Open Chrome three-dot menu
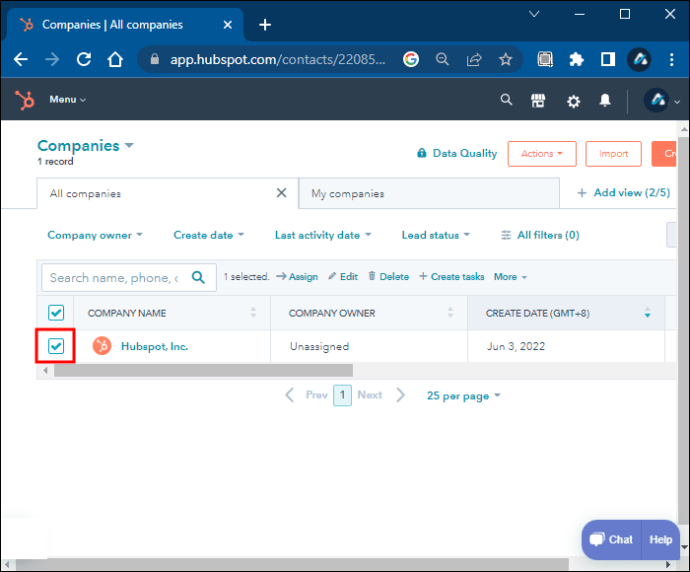The width and height of the screenshot is (690, 572). coord(672,59)
